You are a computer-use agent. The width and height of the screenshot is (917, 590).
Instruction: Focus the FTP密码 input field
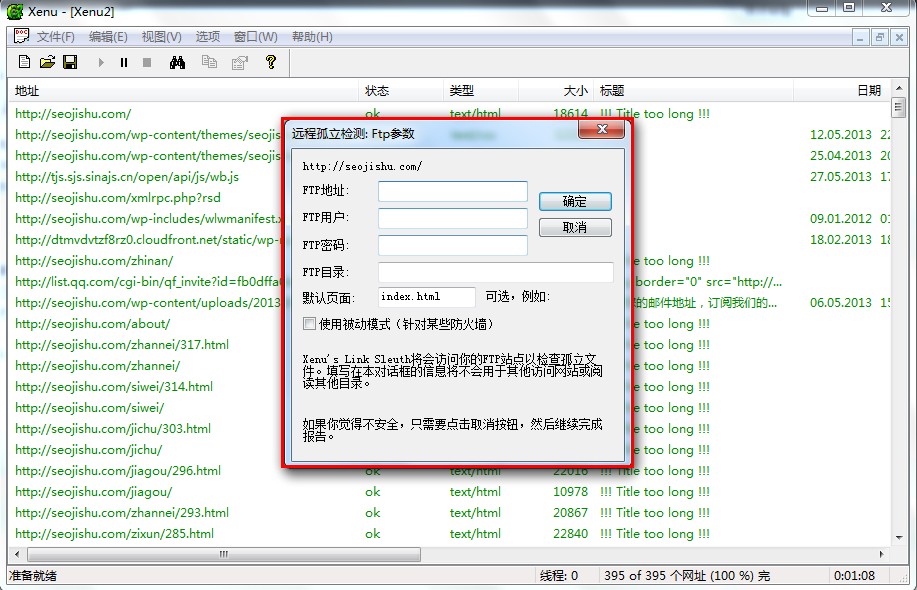pos(452,245)
